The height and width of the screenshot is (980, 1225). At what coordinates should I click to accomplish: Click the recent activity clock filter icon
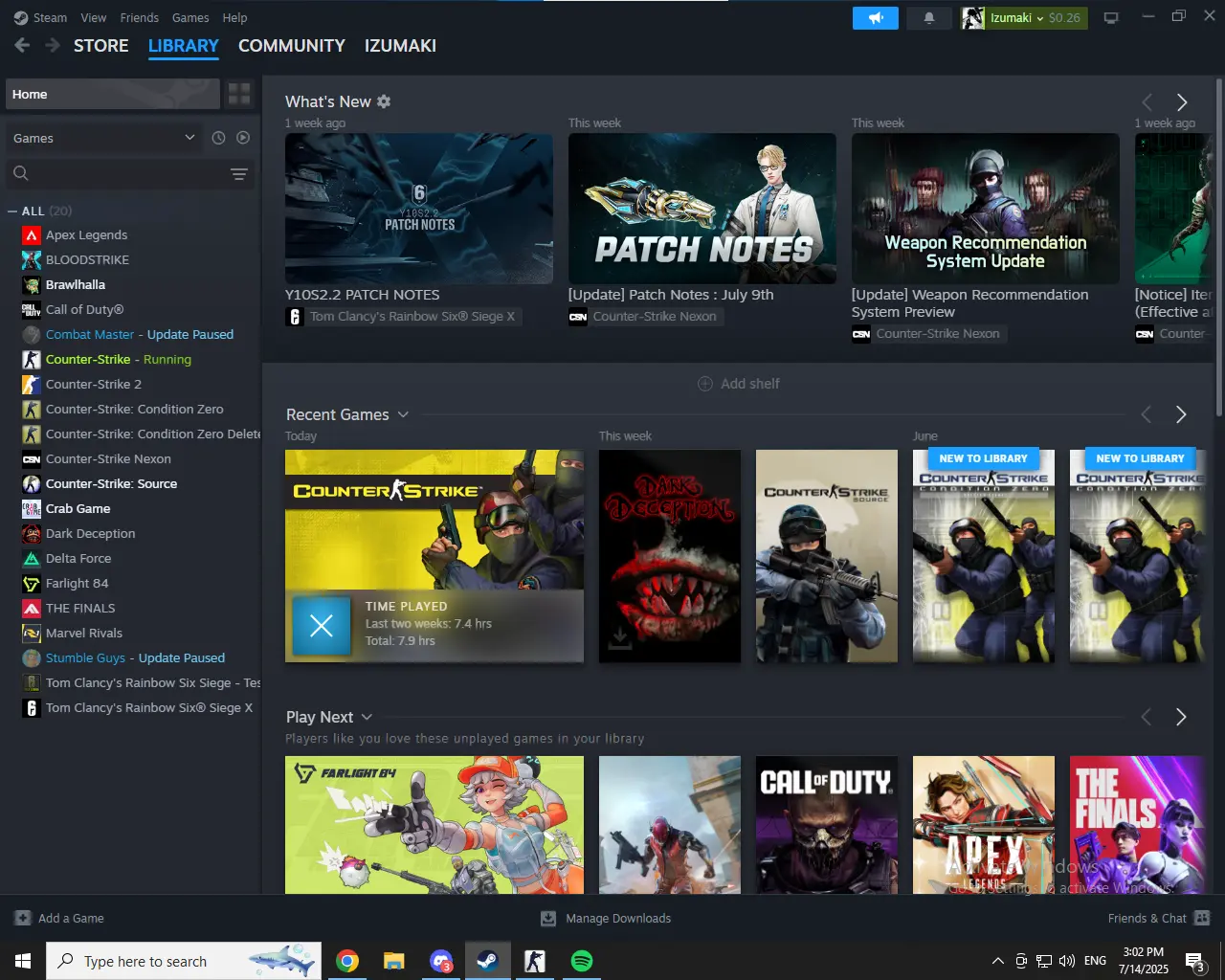pos(218,138)
